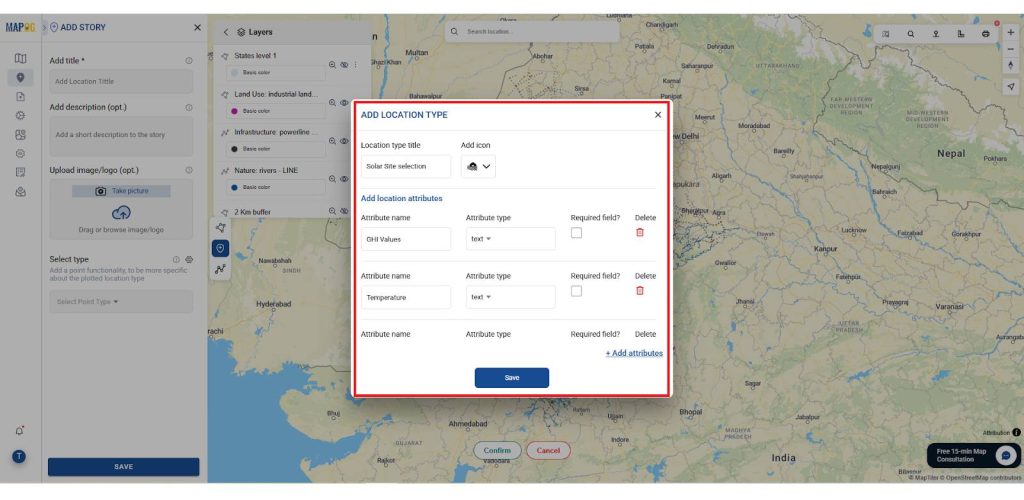The width and height of the screenshot is (1024, 500).
Task: Close the ADD STORY panel
Action: click(x=197, y=27)
